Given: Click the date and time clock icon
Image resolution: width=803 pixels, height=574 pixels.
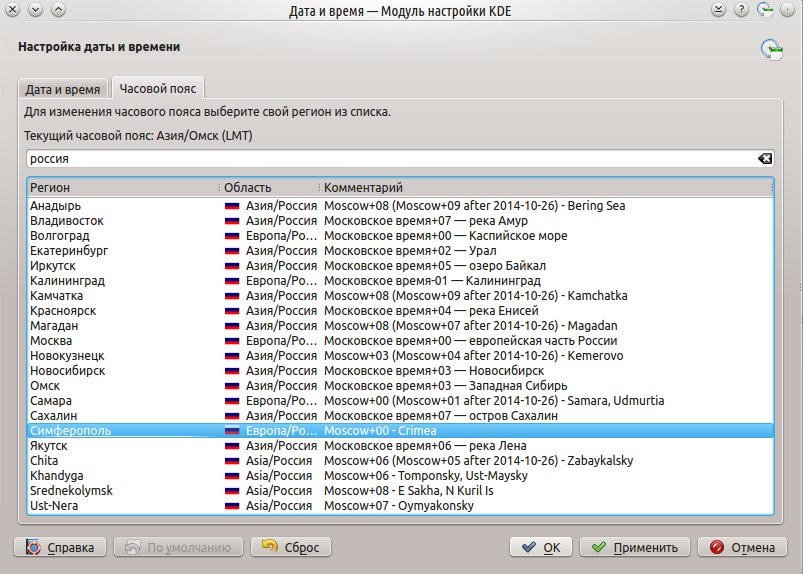Looking at the screenshot, I should click(772, 51).
